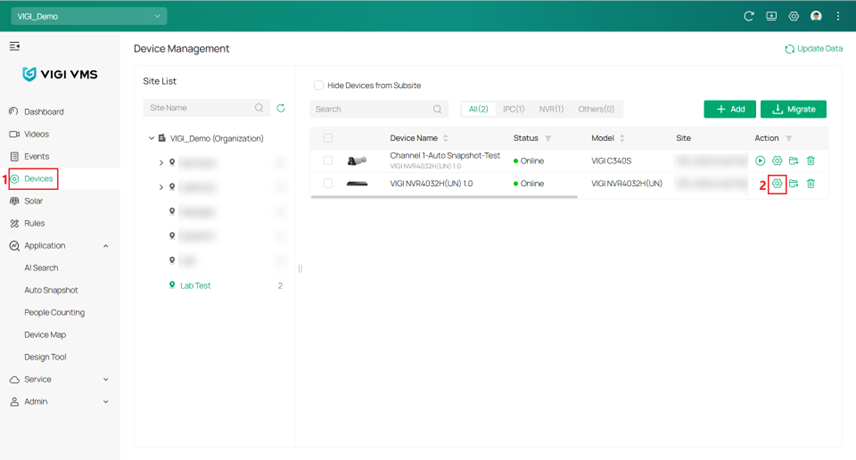Switch to the All(2) tab
The width and height of the screenshot is (856, 460).
[x=479, y=109]
